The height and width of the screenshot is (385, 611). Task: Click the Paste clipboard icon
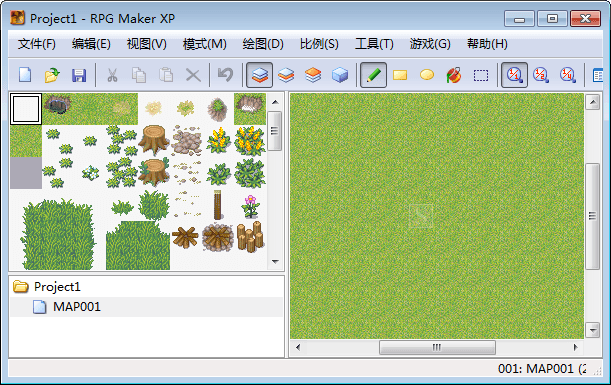[x=166, y=75]
